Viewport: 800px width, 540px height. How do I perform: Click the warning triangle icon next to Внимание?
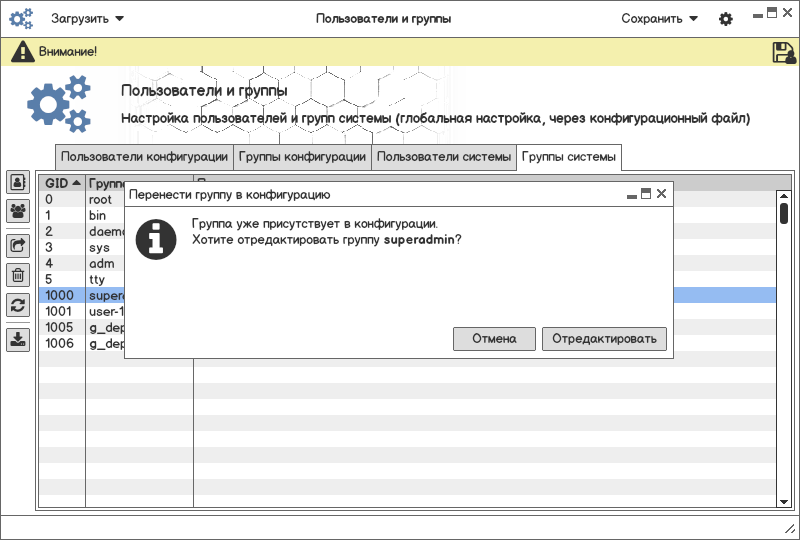pos(23,52)
